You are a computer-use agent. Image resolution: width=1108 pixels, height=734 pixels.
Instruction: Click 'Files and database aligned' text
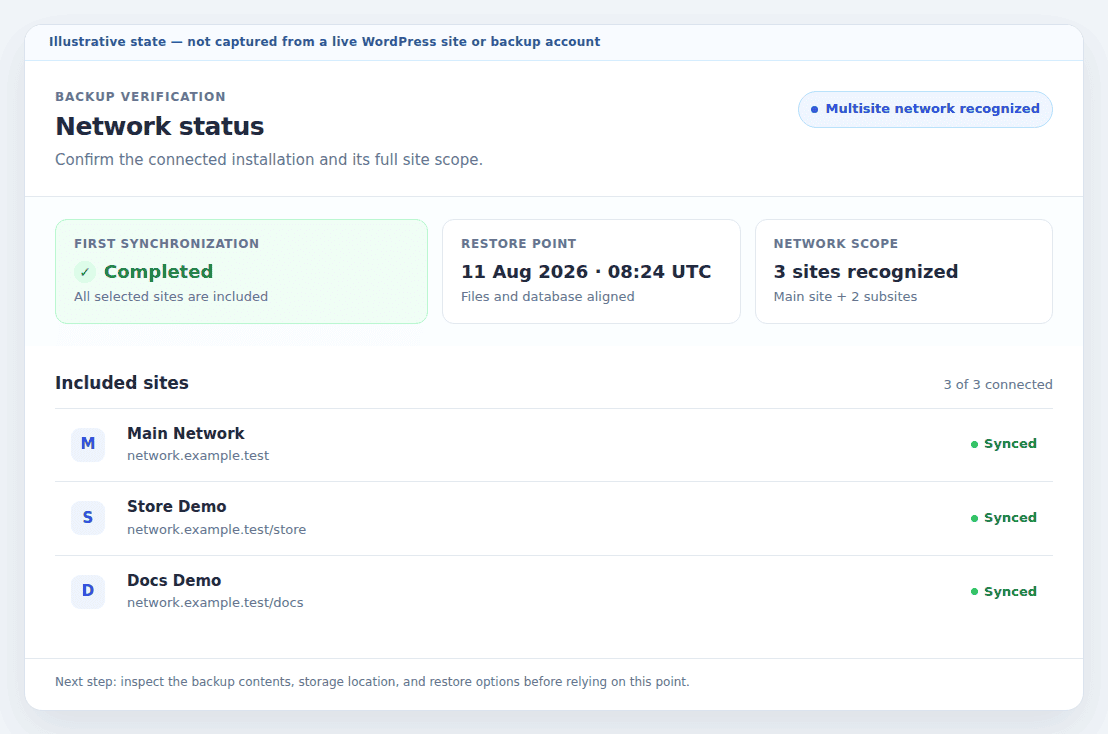point(548,297)
